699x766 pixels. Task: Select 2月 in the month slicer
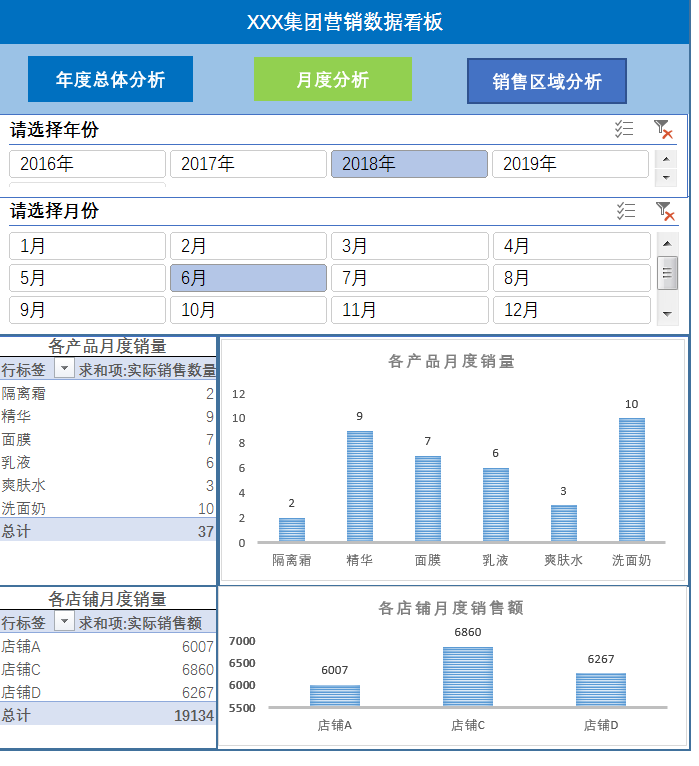[248, 246]
